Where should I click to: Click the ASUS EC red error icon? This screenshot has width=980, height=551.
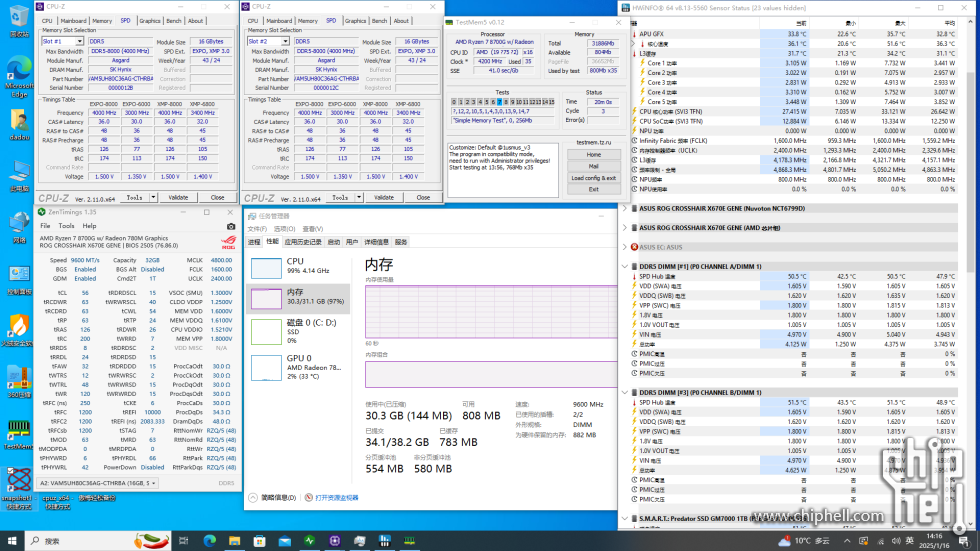tap(634, 247)
